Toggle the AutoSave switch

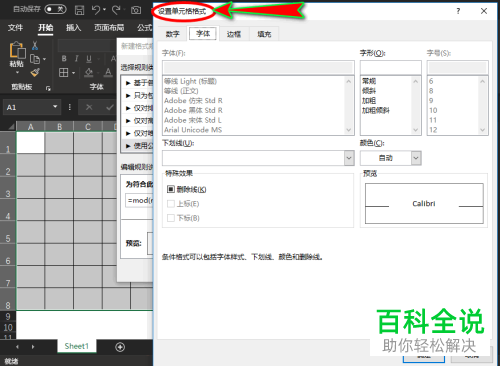point(55,9)
